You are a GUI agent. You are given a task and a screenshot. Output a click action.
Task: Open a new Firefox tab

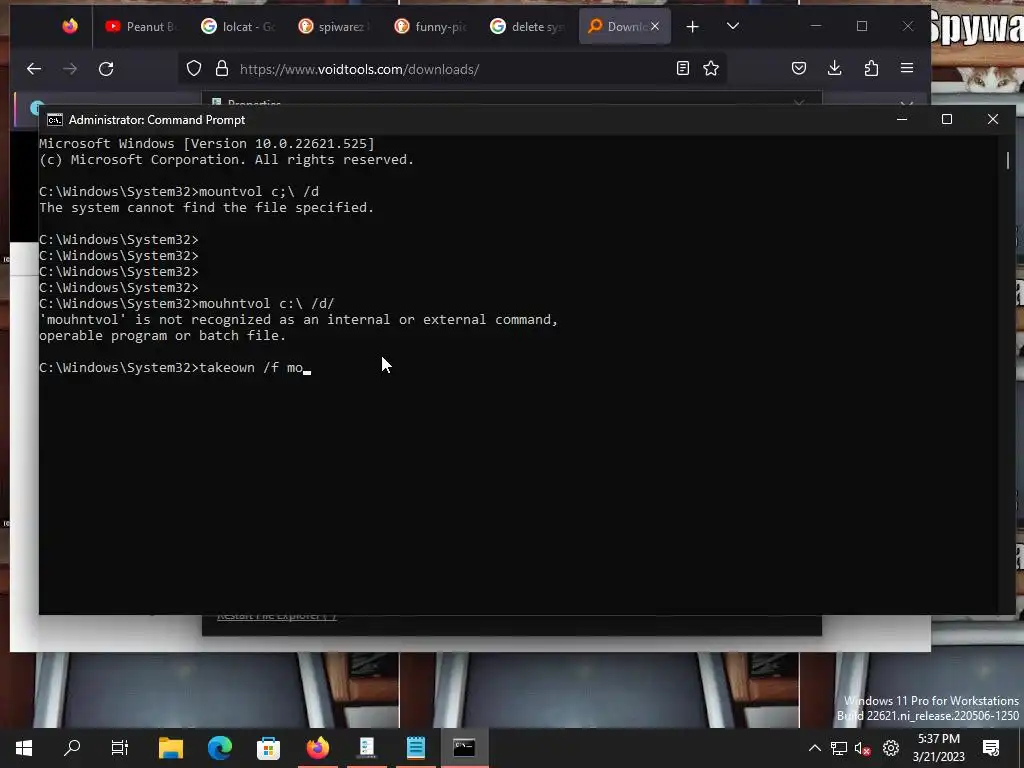693,27
